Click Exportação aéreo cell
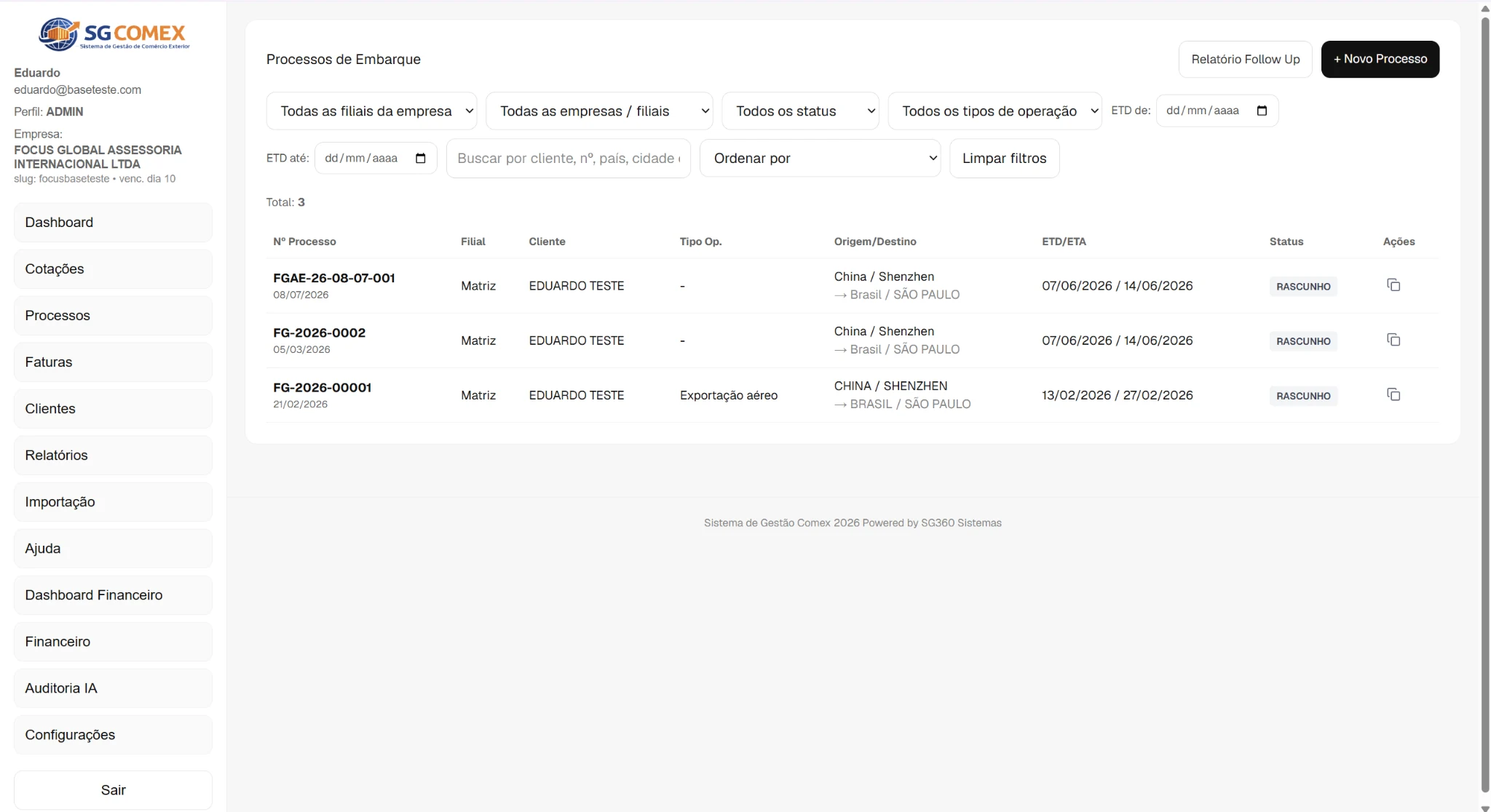The width and height of the screenshot is (1491, 812). [728, 395]
